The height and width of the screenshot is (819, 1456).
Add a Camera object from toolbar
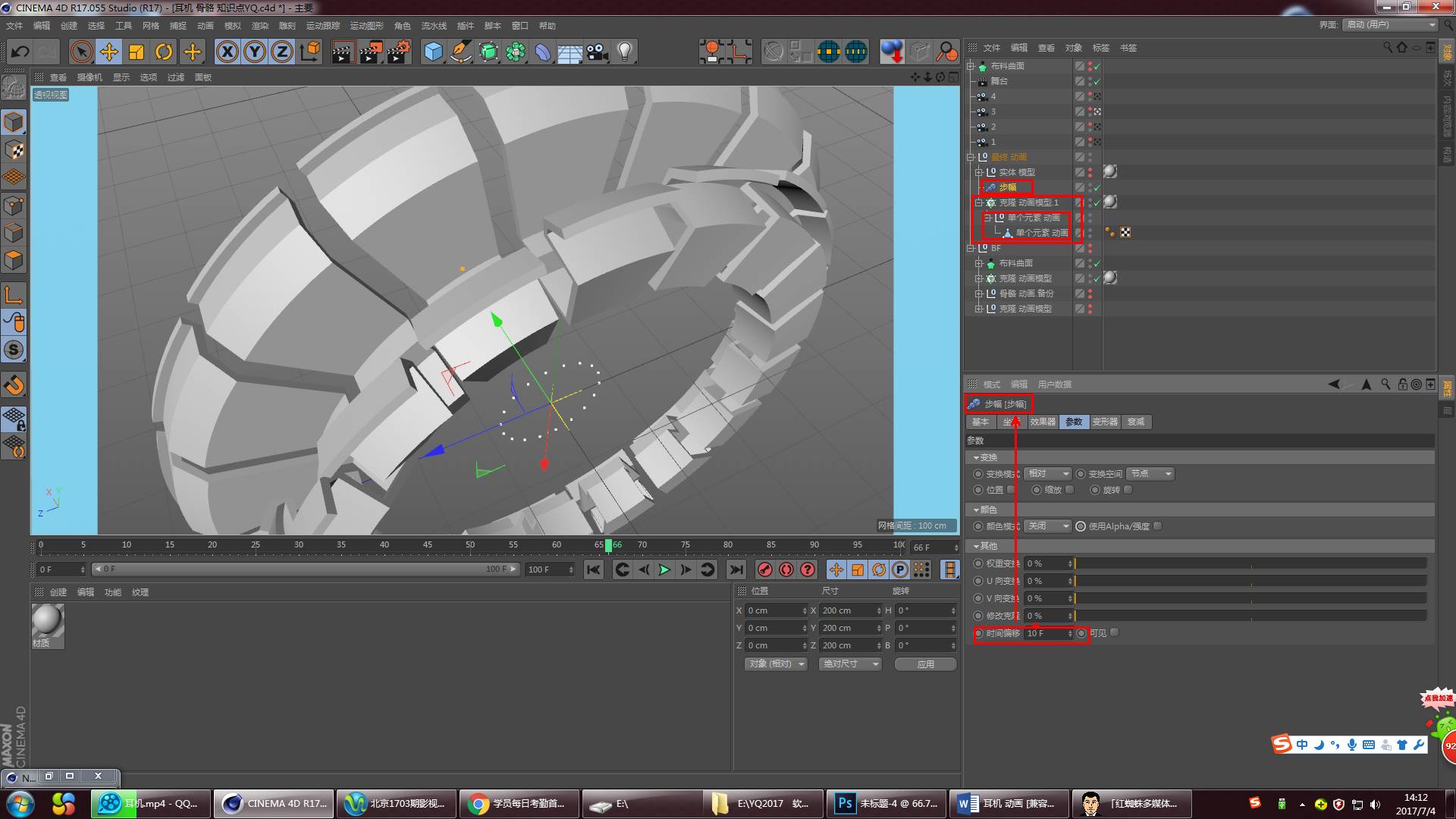click(x=598, y=52)
